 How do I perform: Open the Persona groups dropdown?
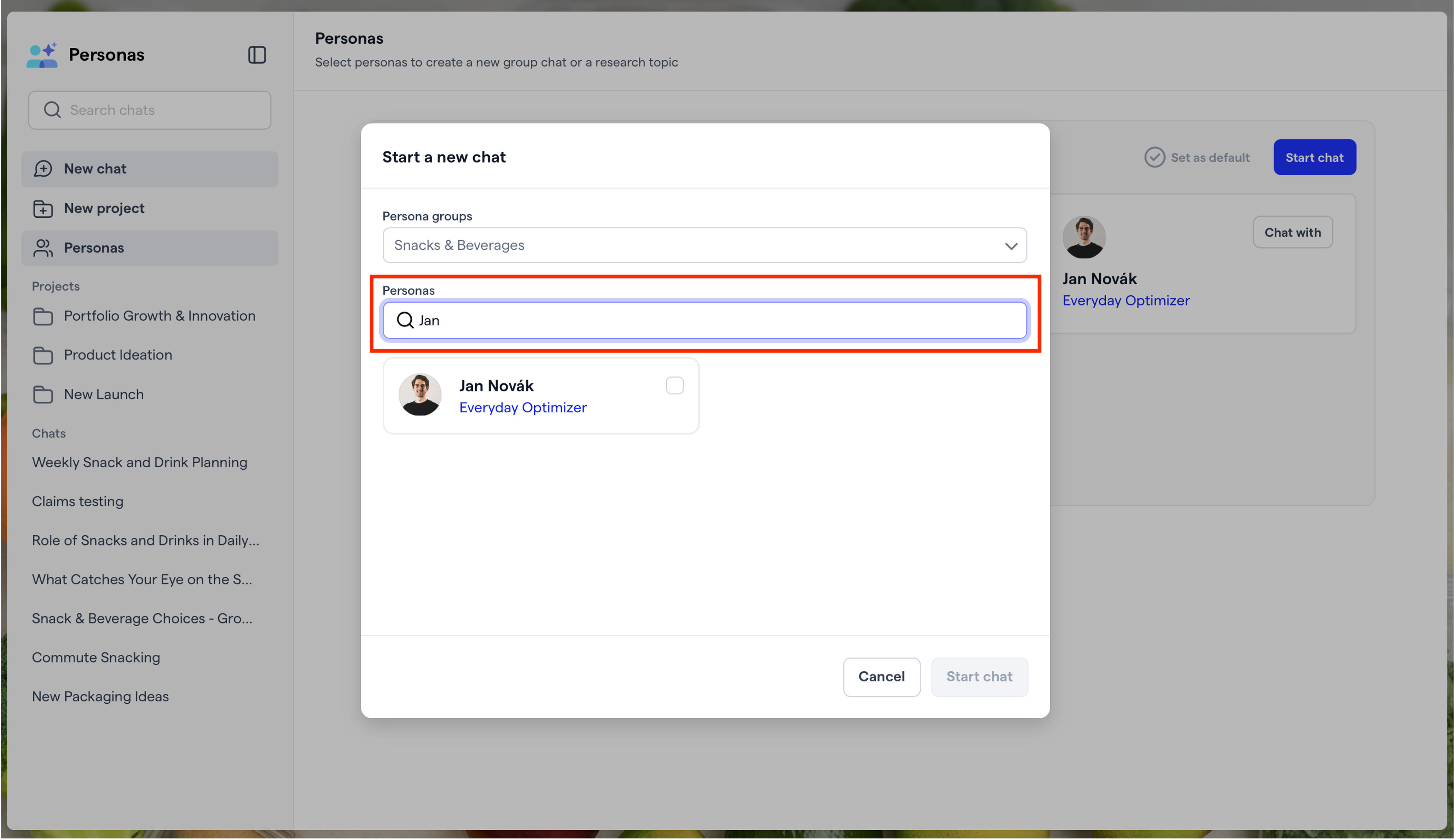pyautogui.click(x=705, y=245)
